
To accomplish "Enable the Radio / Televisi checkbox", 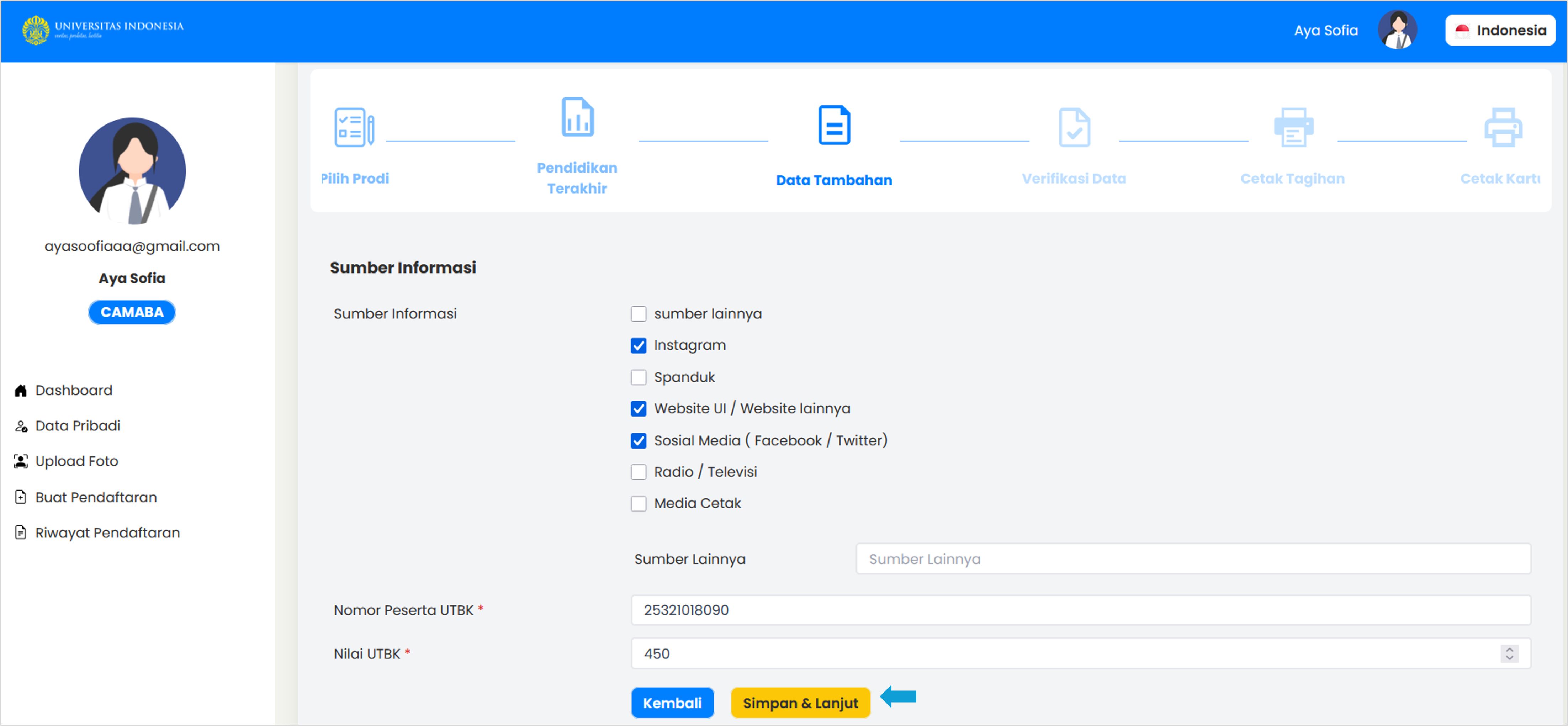I will point(638,472).
